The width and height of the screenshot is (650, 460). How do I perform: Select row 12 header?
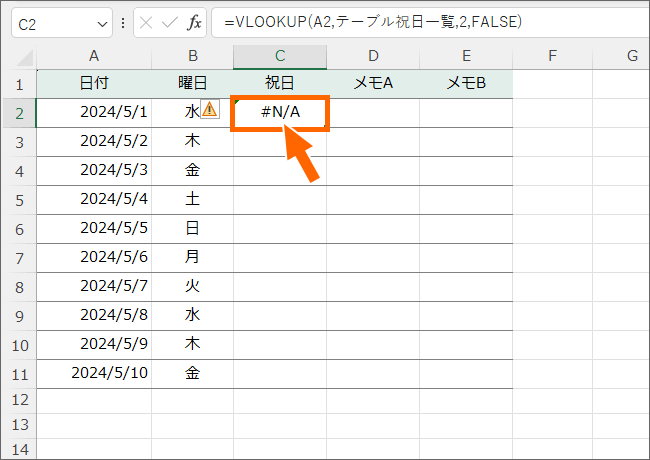click(x=19, y=400)
